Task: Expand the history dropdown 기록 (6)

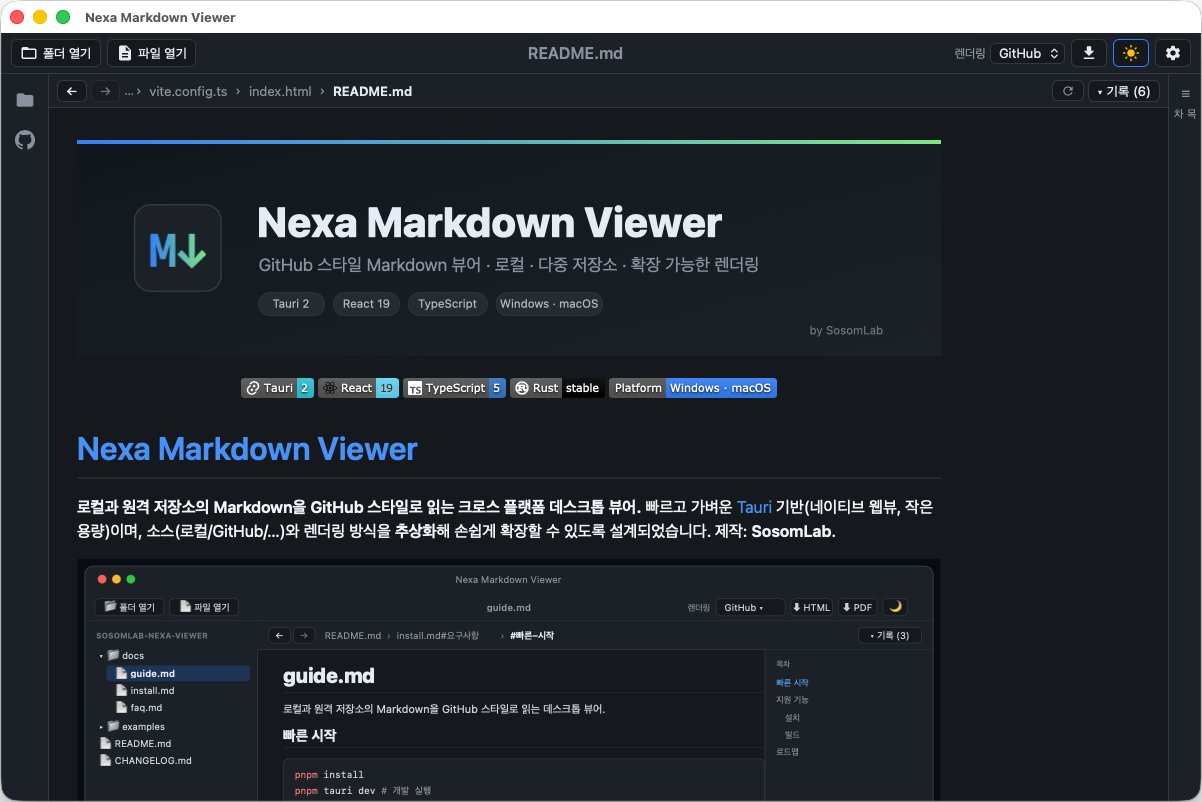Action: coord(1124,91)
